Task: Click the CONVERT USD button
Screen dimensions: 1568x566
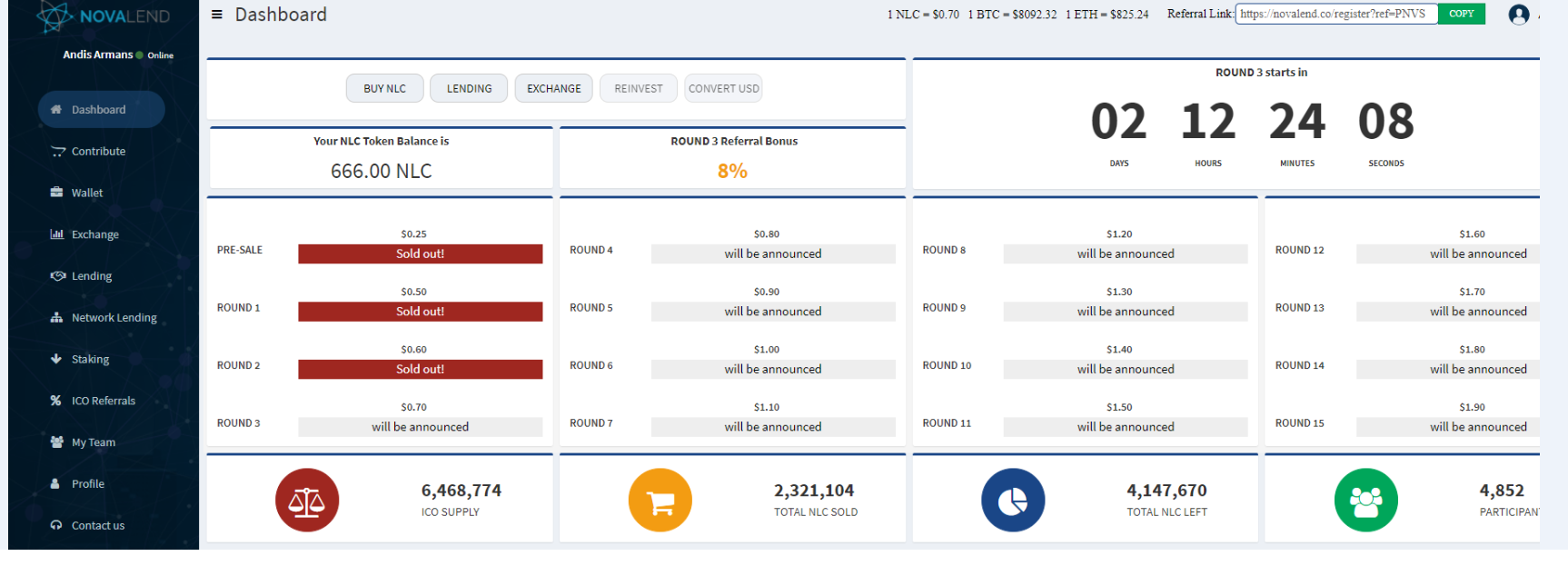Action: click(x=723, y=88)
